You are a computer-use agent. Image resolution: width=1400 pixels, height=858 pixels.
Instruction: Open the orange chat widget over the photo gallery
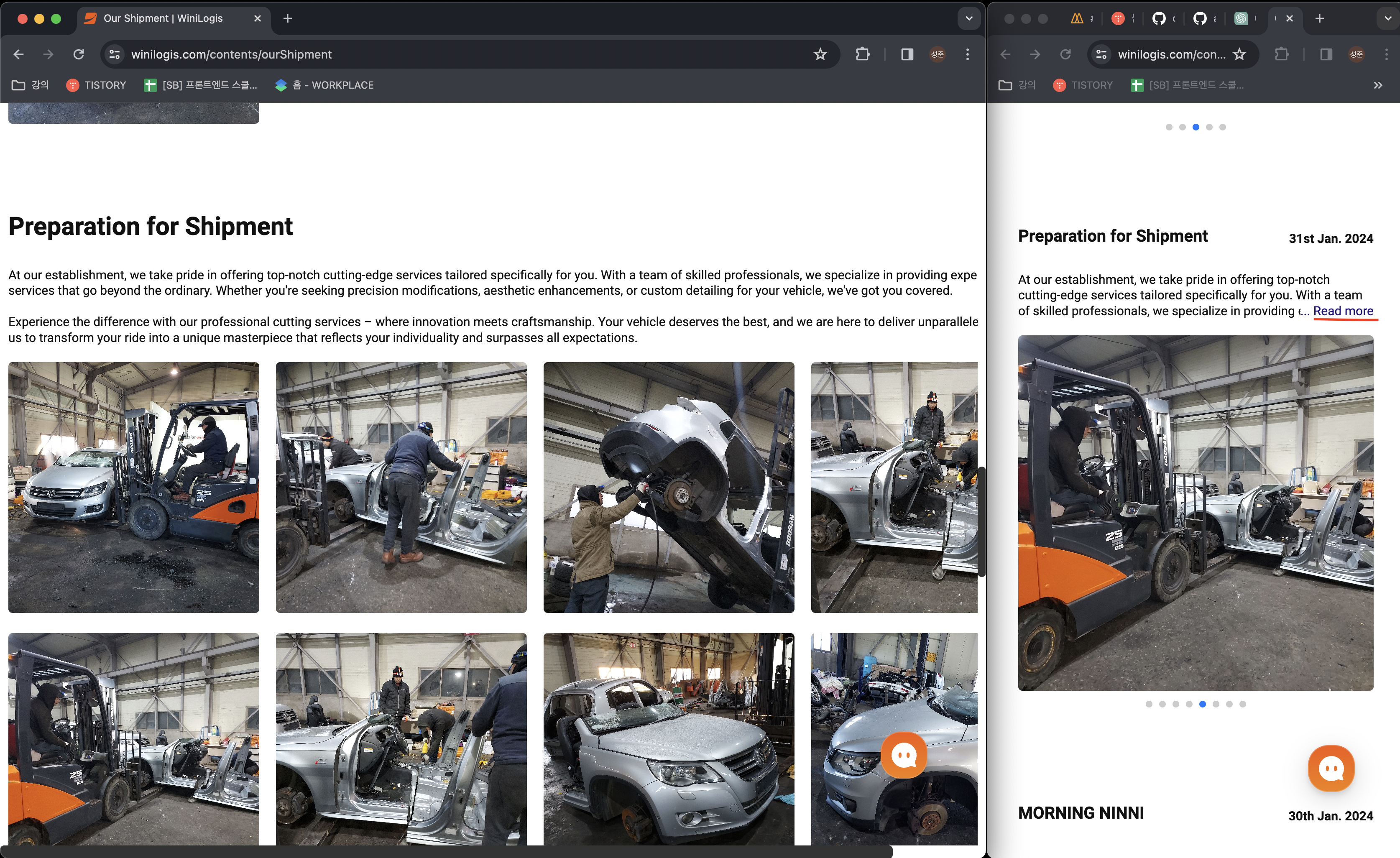tap(903, 755)
